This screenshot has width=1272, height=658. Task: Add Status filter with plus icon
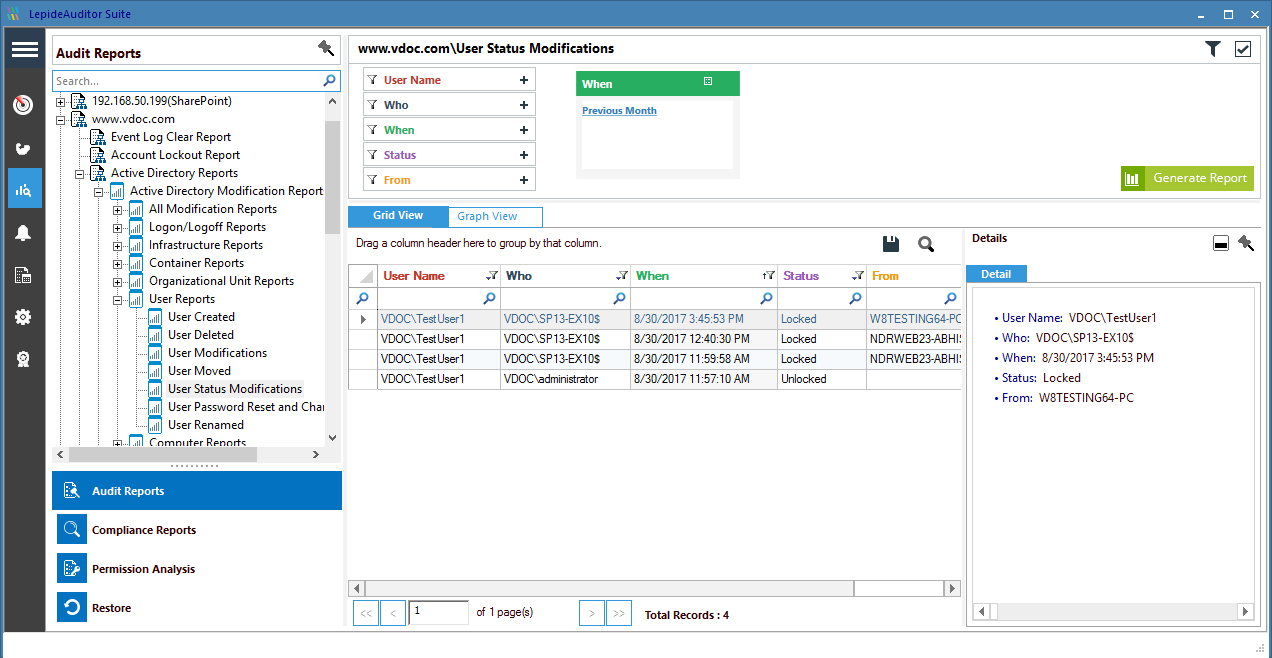coord(524,155)
